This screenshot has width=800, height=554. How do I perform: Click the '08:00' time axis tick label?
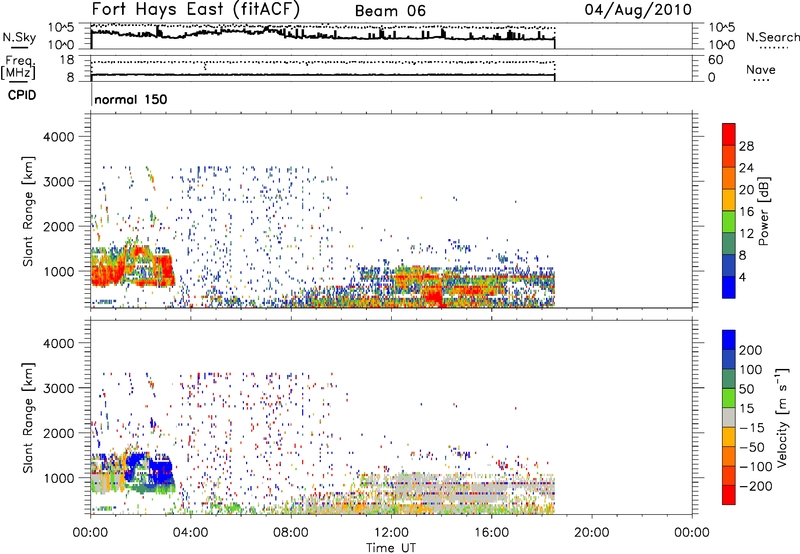coord(291,533)
